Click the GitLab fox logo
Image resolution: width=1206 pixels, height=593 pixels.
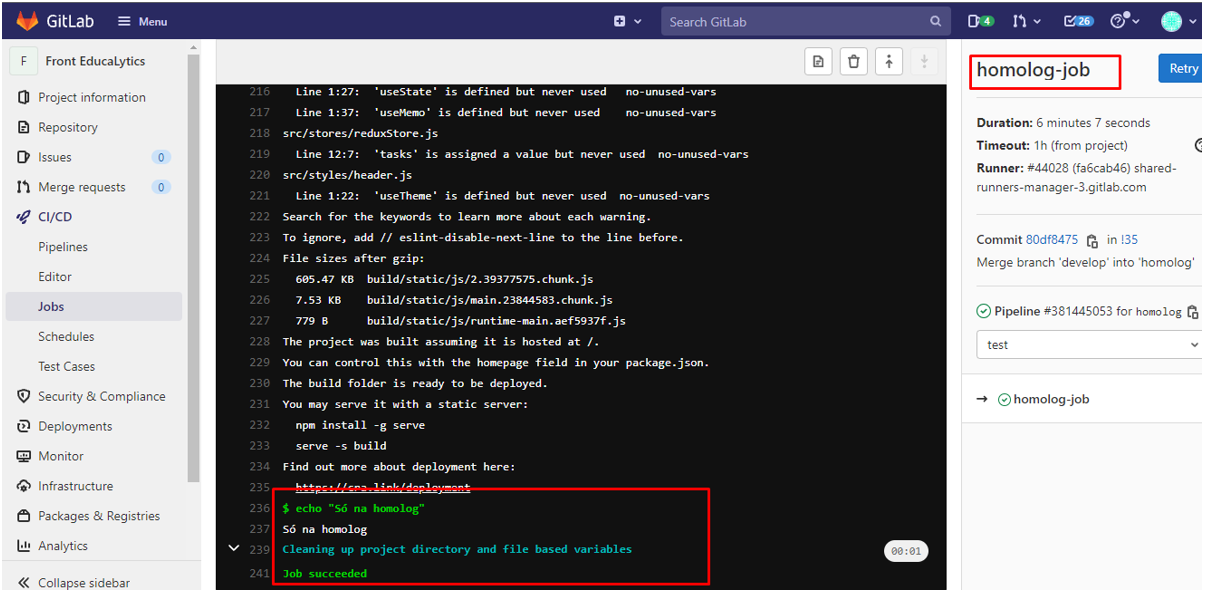pos(27,21)
